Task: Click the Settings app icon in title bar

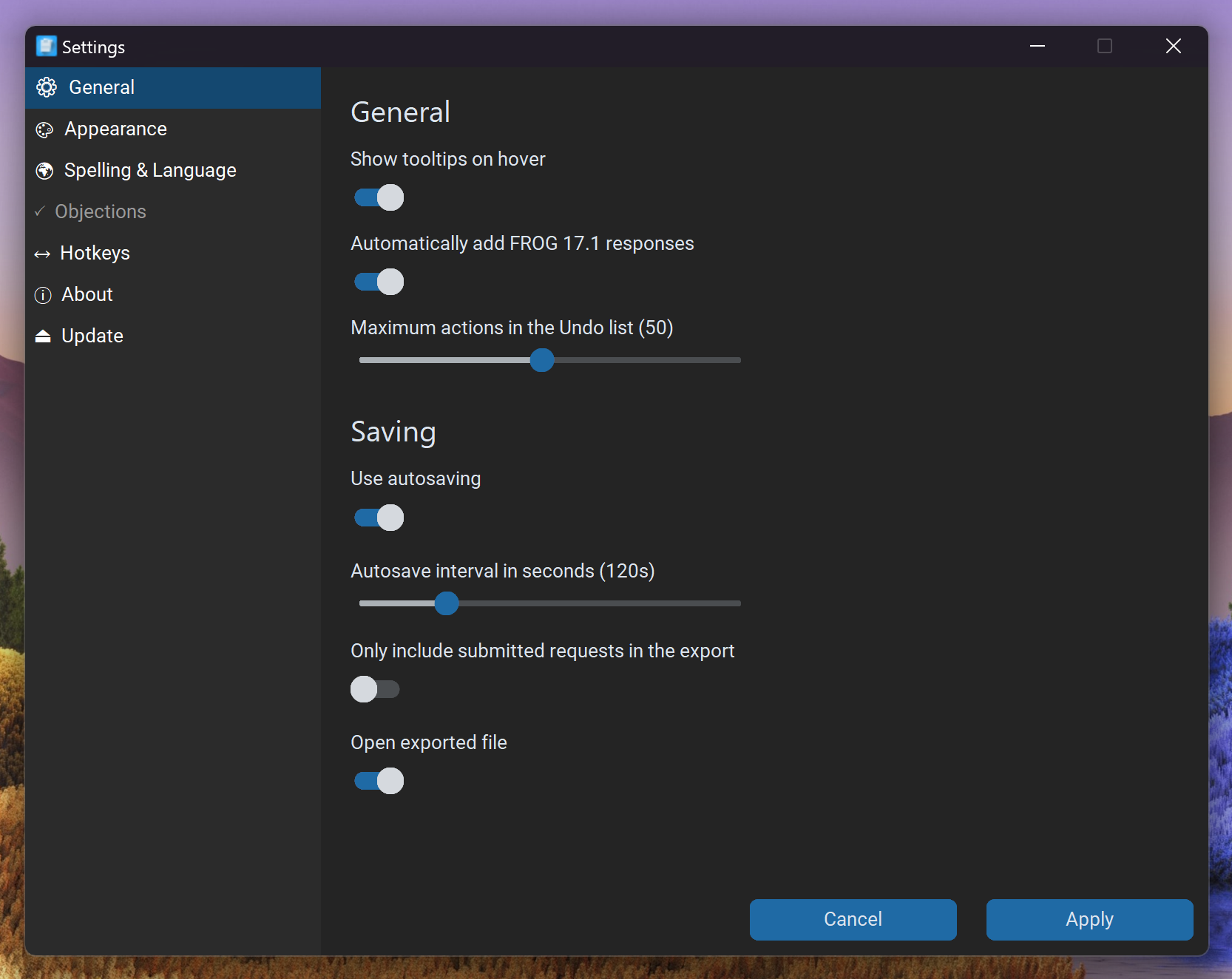Action: [46, 46]
